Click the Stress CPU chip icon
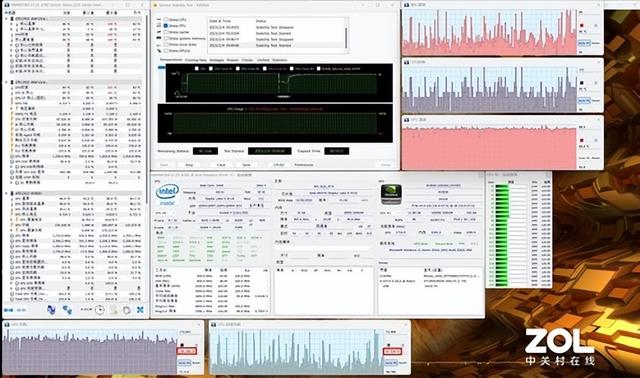The height and width of the screenshot is (378, 640). pyautogui.click(x=159, y=19)
